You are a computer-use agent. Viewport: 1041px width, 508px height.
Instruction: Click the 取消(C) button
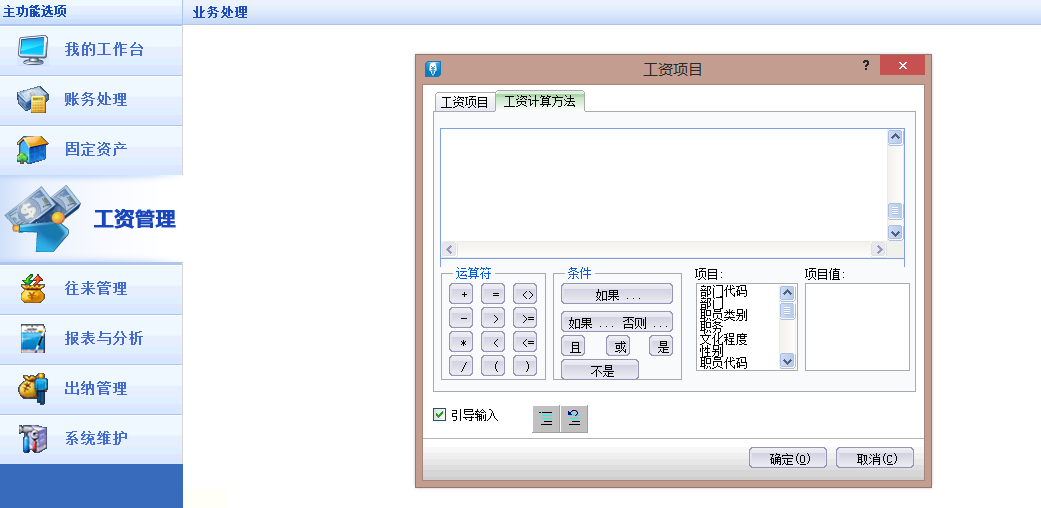click(x=875, y=458)
